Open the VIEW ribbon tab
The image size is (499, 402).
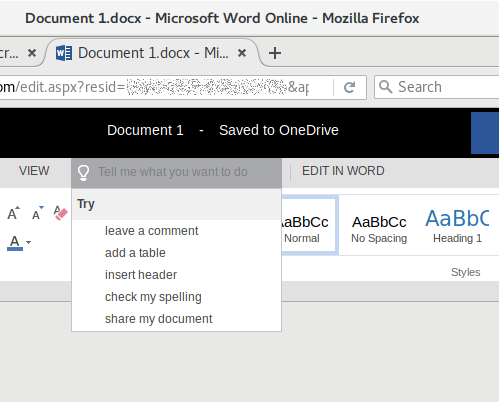coord(34,171)
